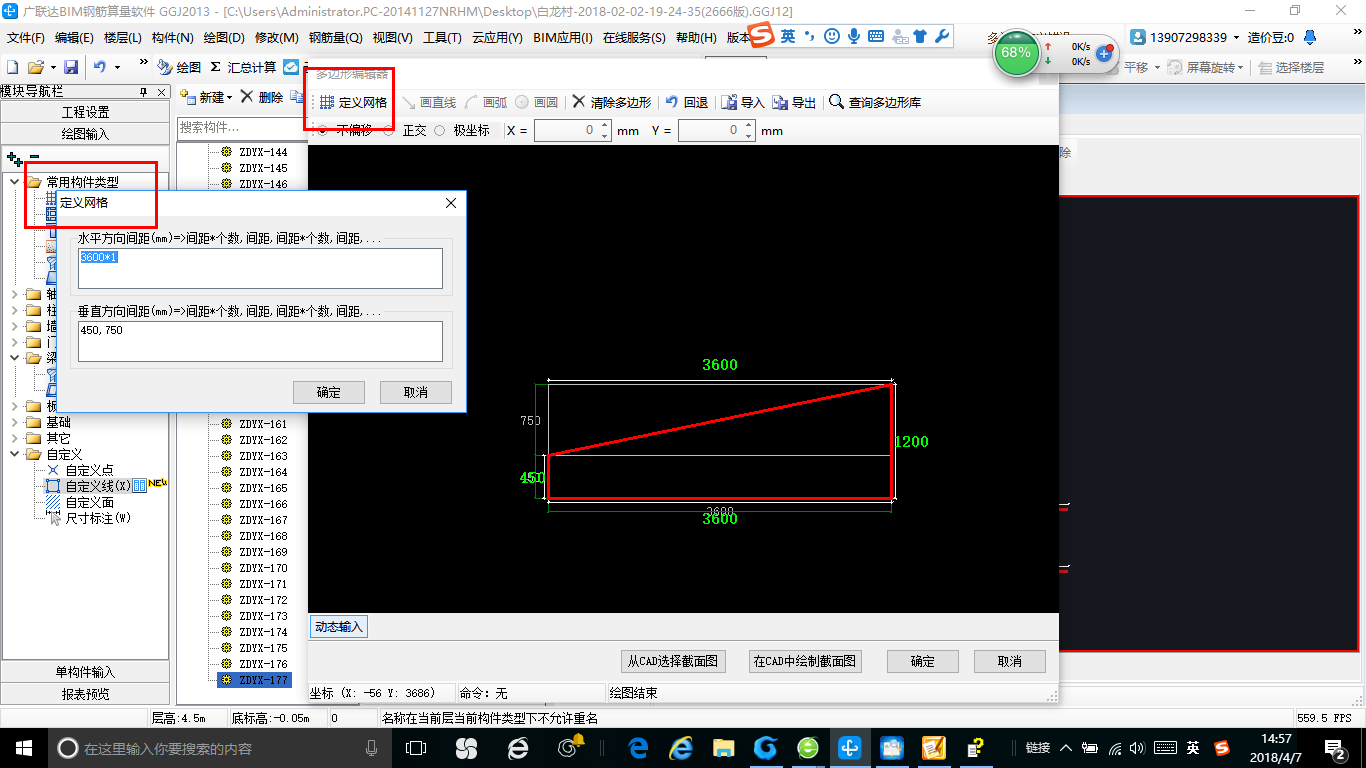Click the 新建 new component icon
1366x768 pixels.
point(188,97)
